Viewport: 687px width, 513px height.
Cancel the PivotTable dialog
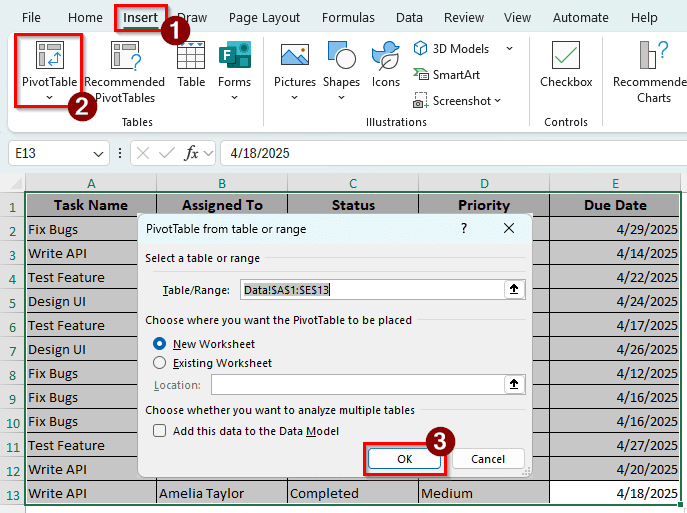(x=488, y=459)
